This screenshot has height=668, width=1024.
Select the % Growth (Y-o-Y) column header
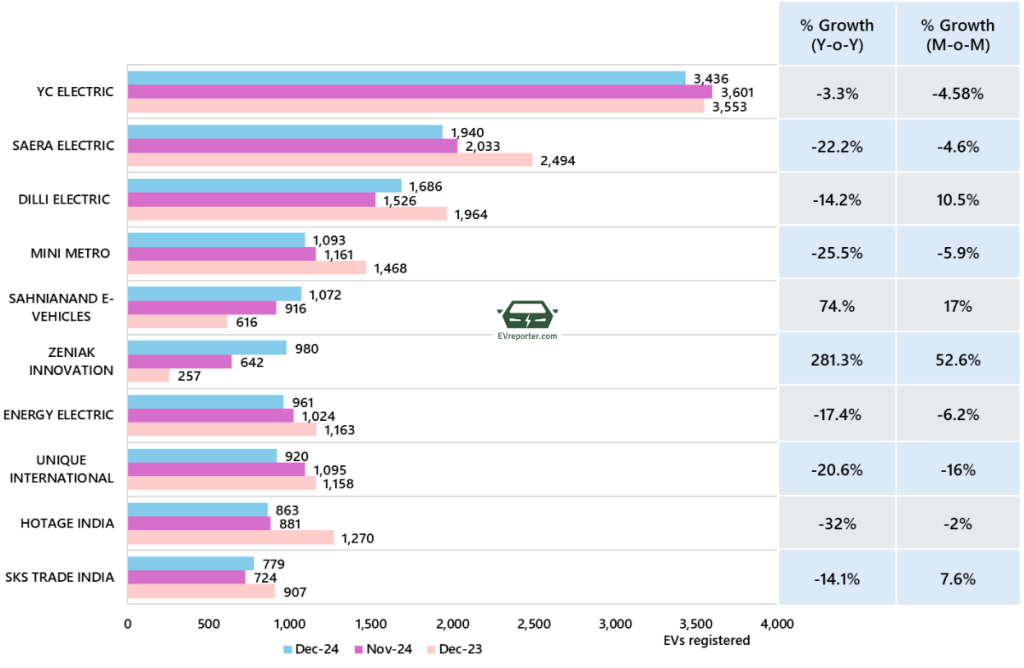point(836,34)
